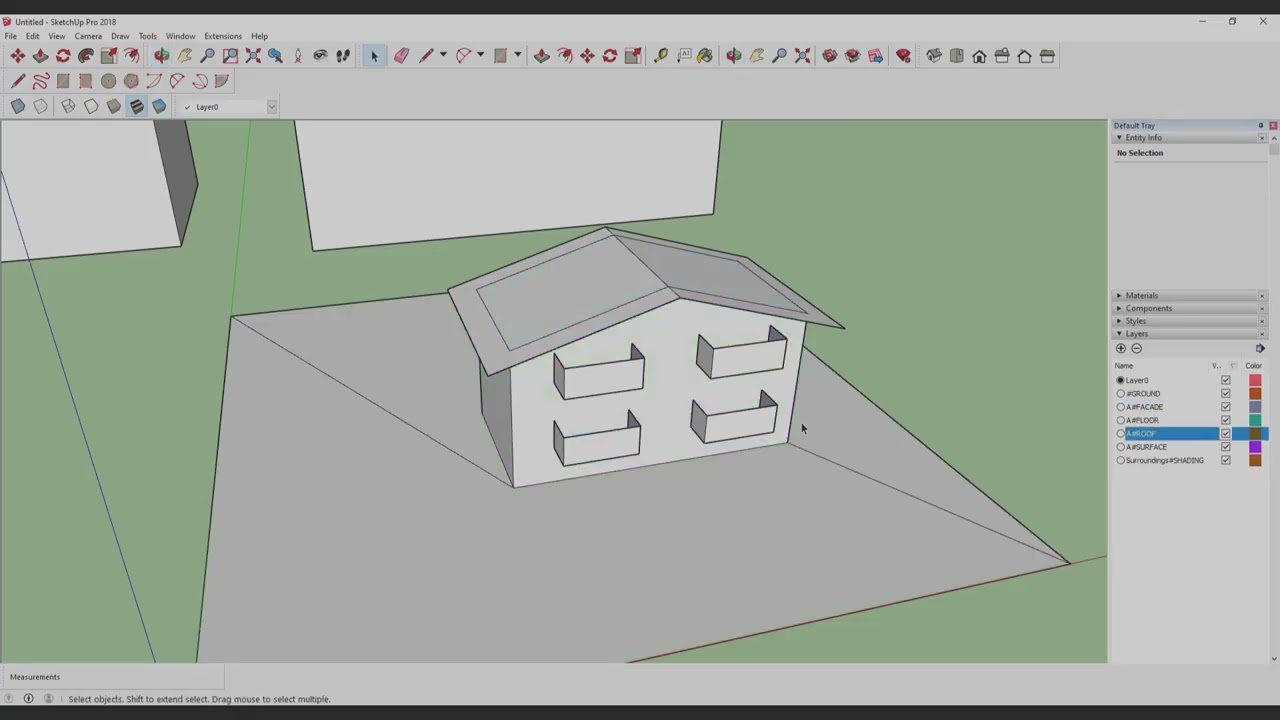Add a new layer with plus icon

(1121, 348)
